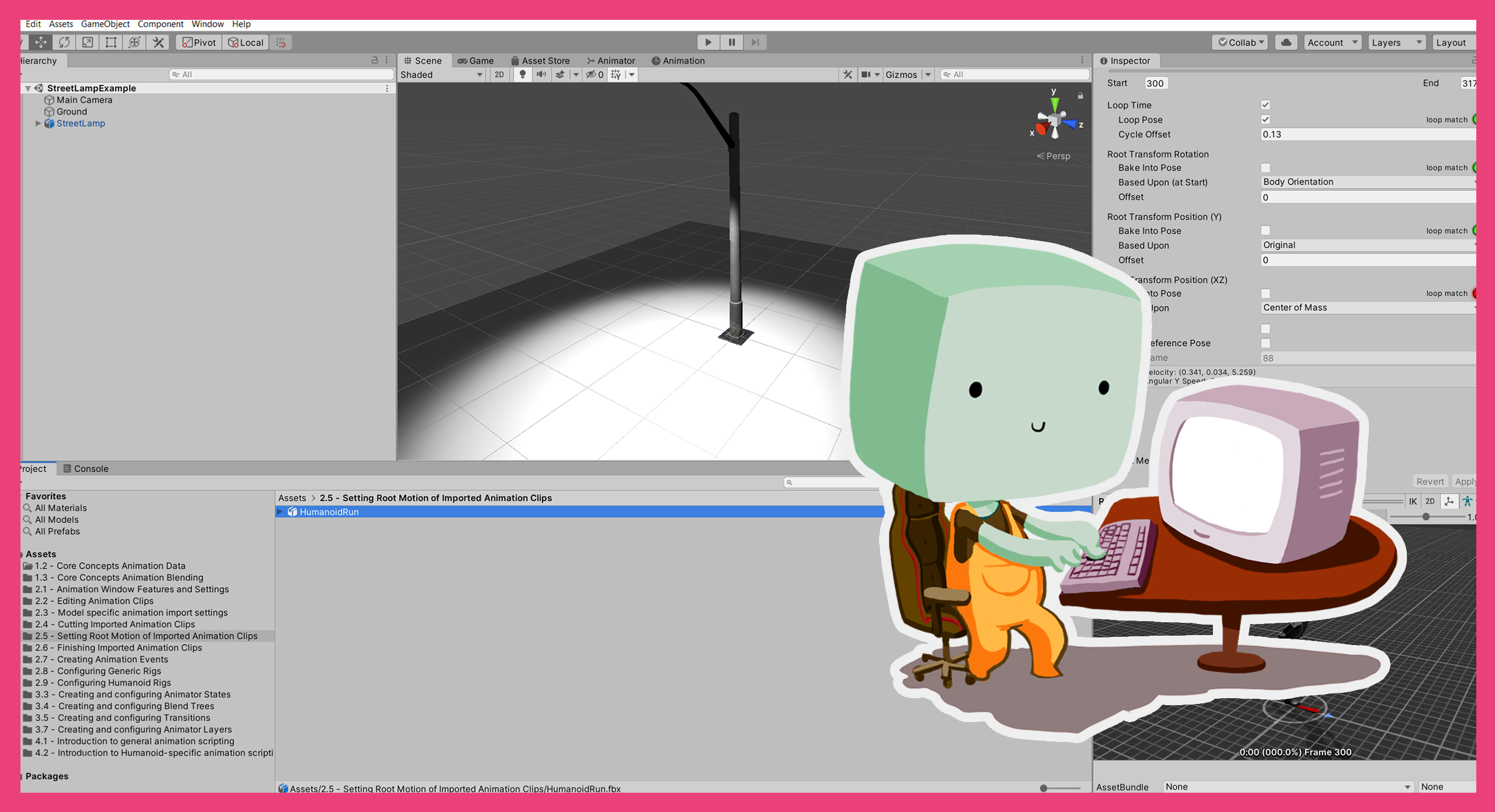
Task: Click the cloud services icon
Action: pos(1286,42)
